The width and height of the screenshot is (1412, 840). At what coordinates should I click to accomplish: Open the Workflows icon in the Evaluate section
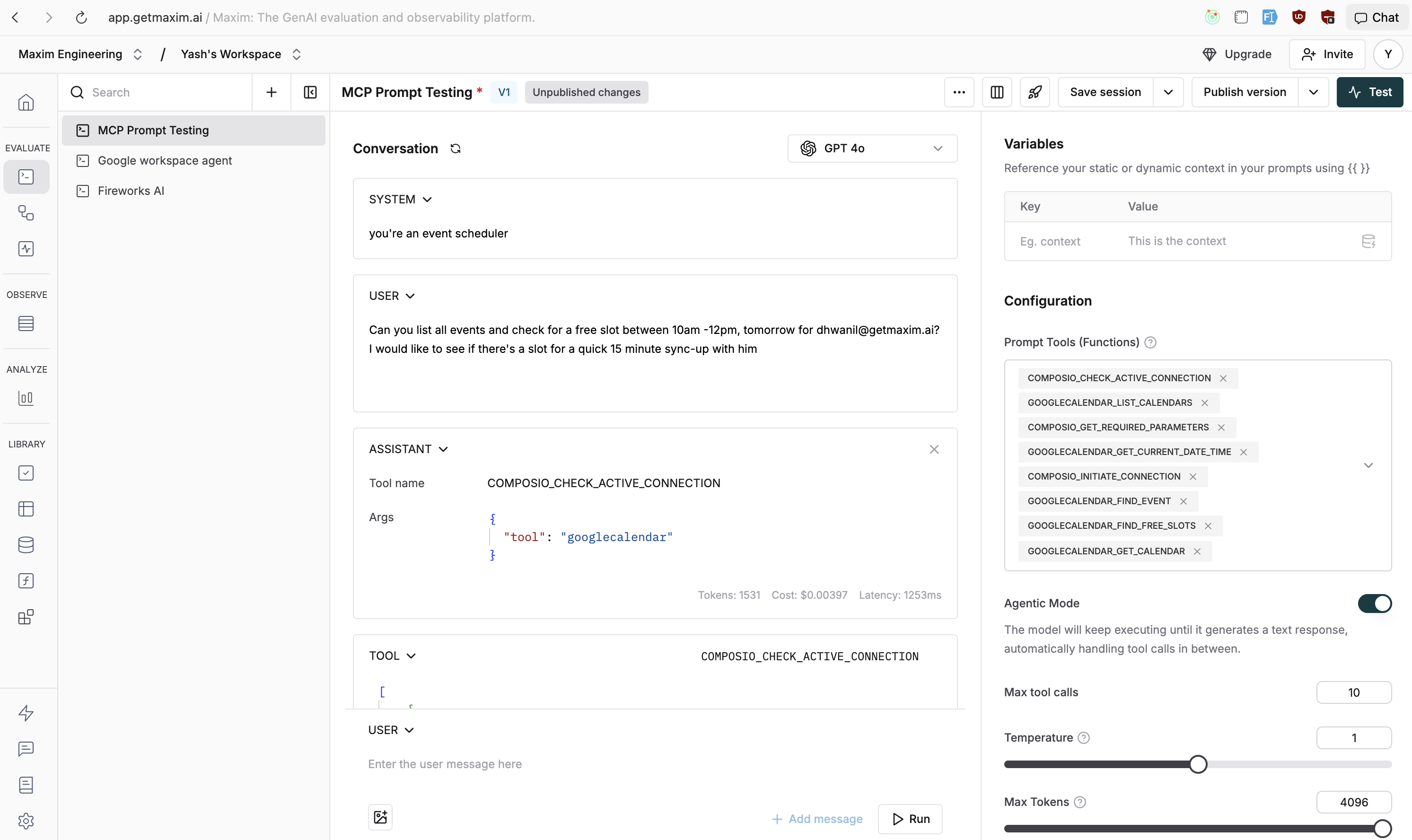point(26,213)
